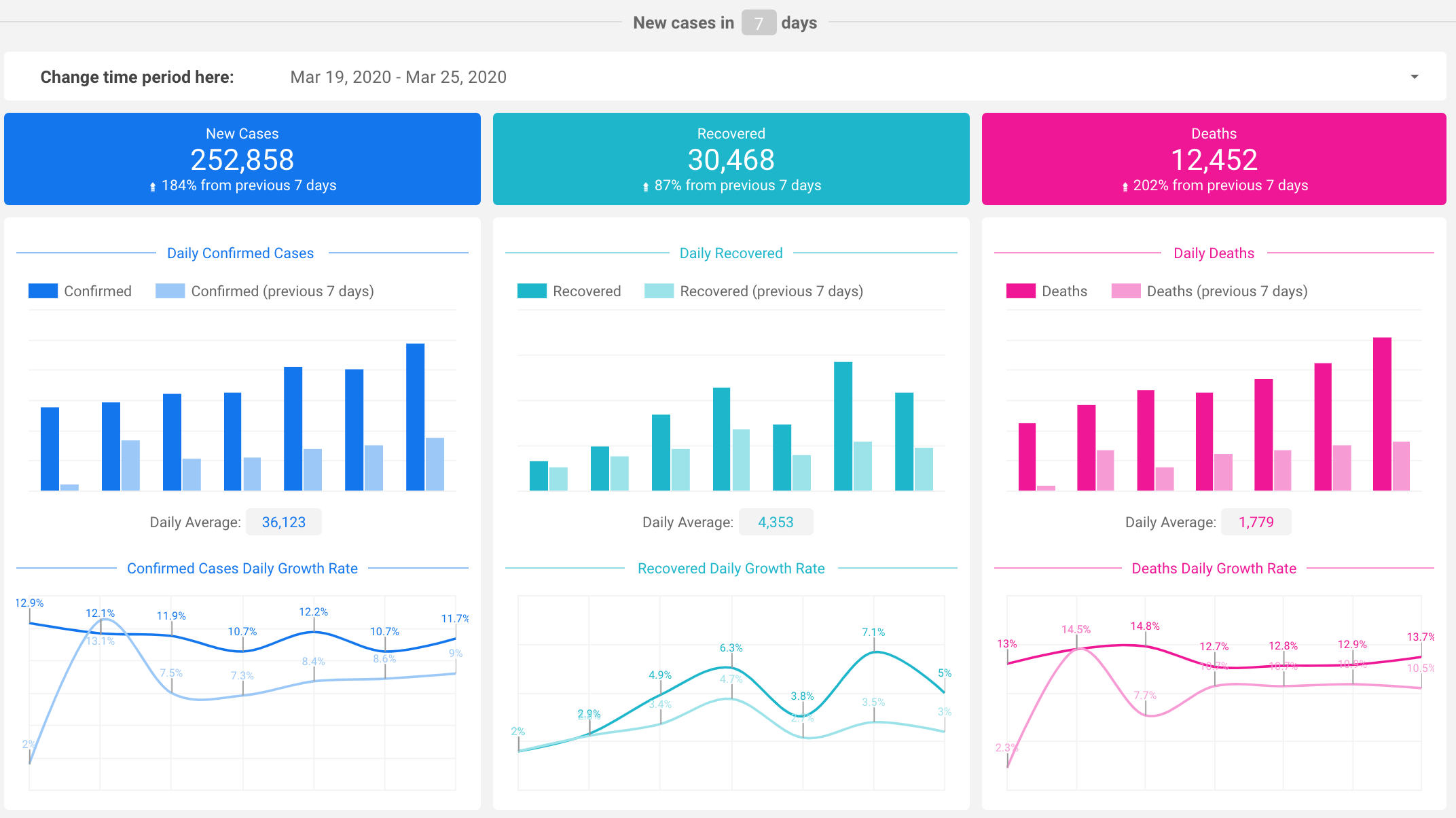1456x818 pixels.
Task: Toggle Confirmed (previous 7 days) legend swatch
Action: 170,291
